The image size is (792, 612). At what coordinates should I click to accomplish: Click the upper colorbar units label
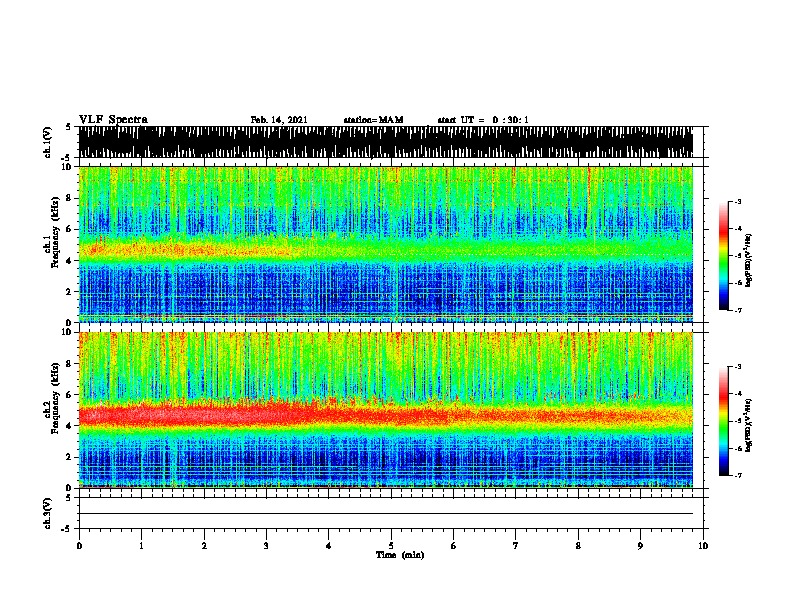(749, 261)
